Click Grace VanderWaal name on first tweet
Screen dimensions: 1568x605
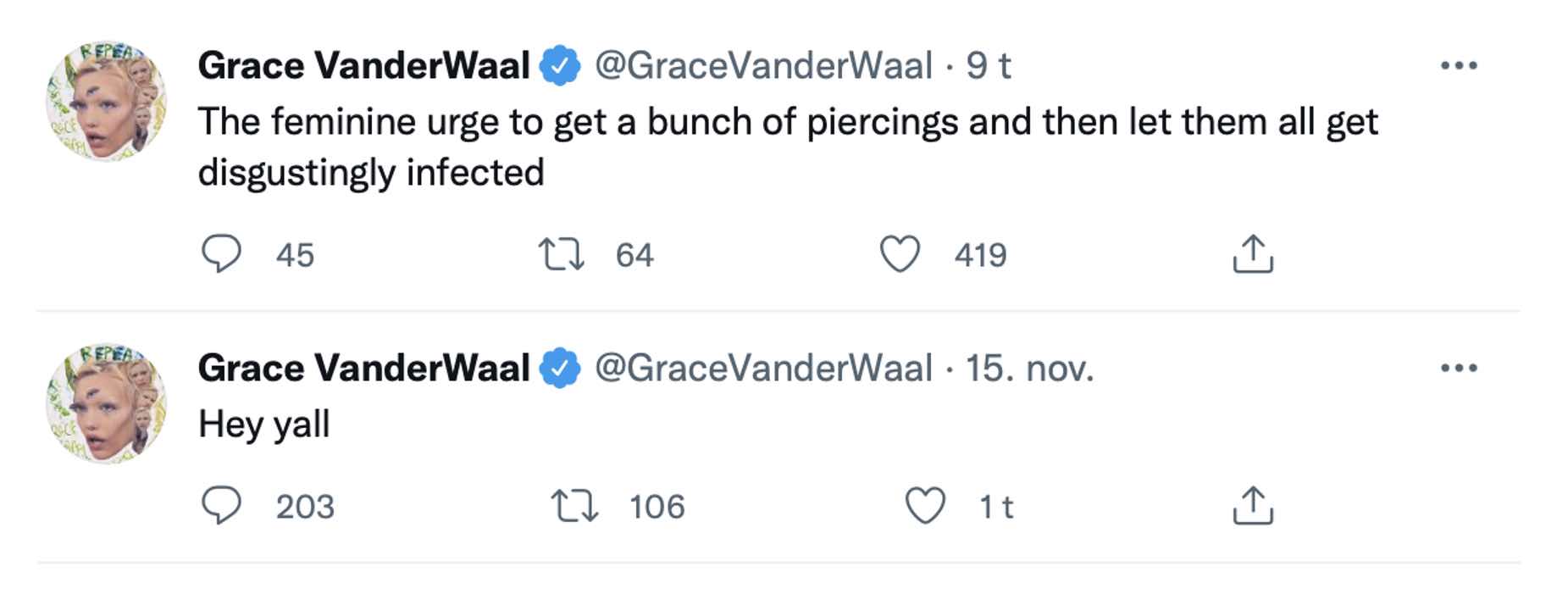[363, 65]
